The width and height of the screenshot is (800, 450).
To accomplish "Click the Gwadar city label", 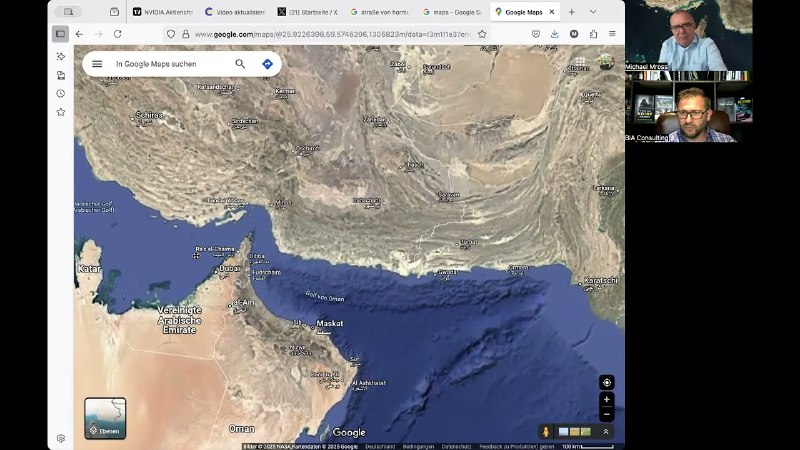I will tap(448, 272).
